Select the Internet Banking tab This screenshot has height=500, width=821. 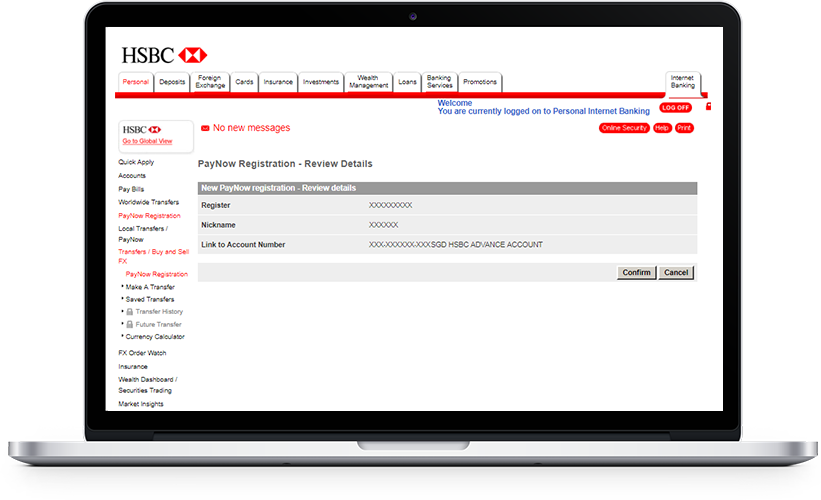click(x=683, y=82)
